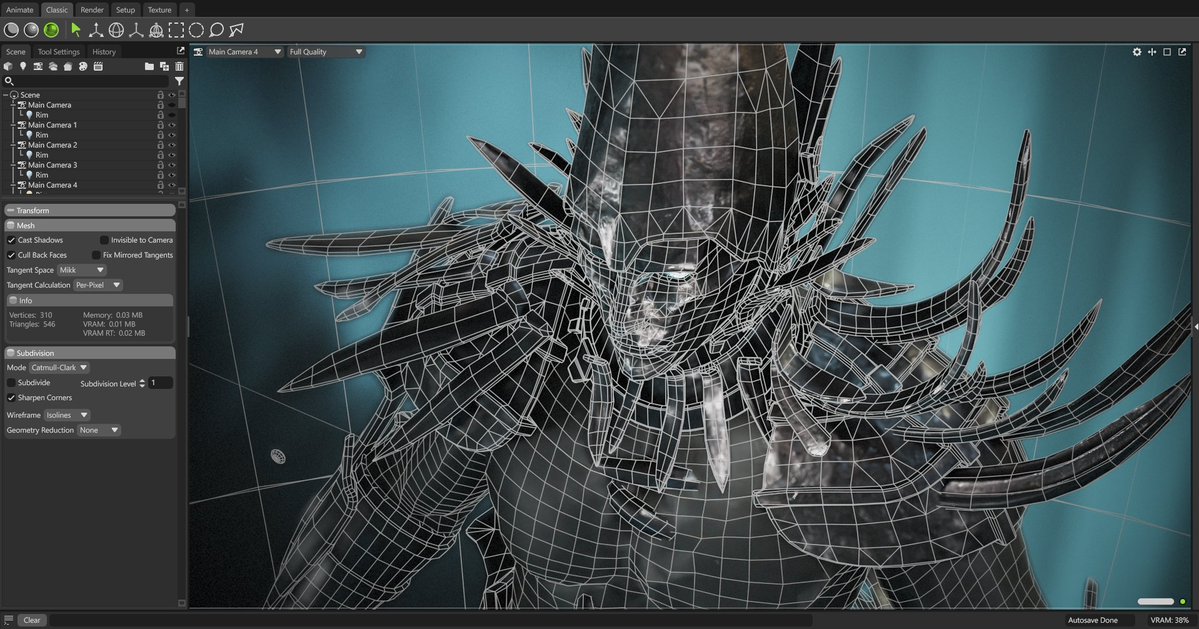Viewport: 1199px width, 629px height.
Task: Collapse the Mesh section header
Action: tap(90, 225)
